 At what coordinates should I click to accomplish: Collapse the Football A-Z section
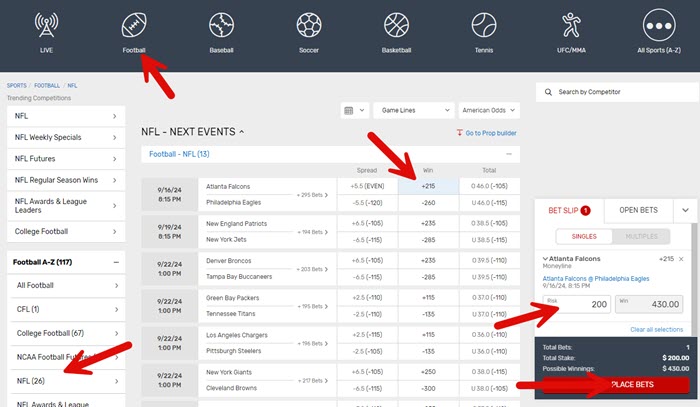click(115, 262)
